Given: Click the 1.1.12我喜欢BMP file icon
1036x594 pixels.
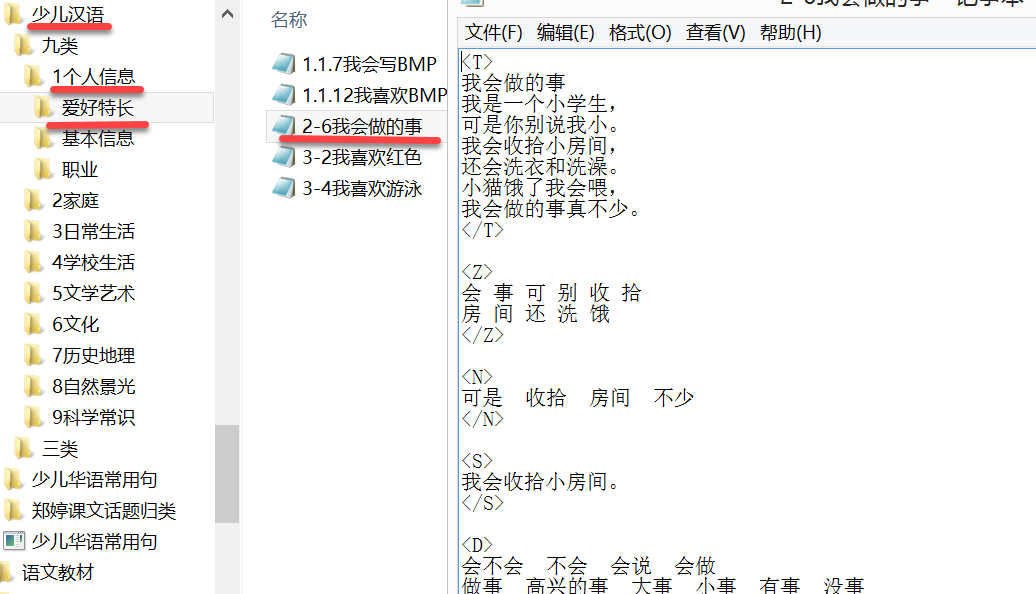Looking at the screenshot, I should pyautogui.click(x=284, y=95).
